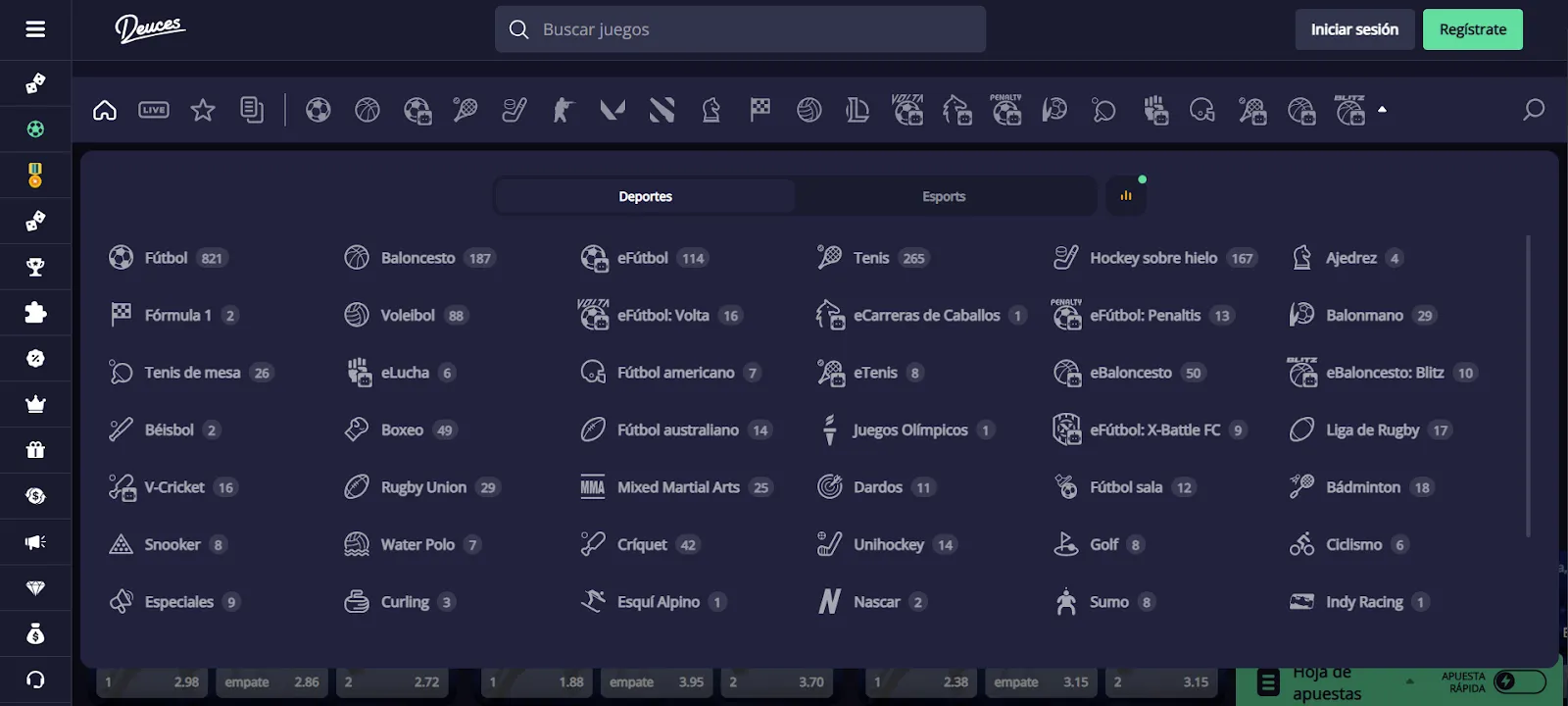1568x706 pixels.
Task: Open favorites star icon
Action: [x=203, y=110]
